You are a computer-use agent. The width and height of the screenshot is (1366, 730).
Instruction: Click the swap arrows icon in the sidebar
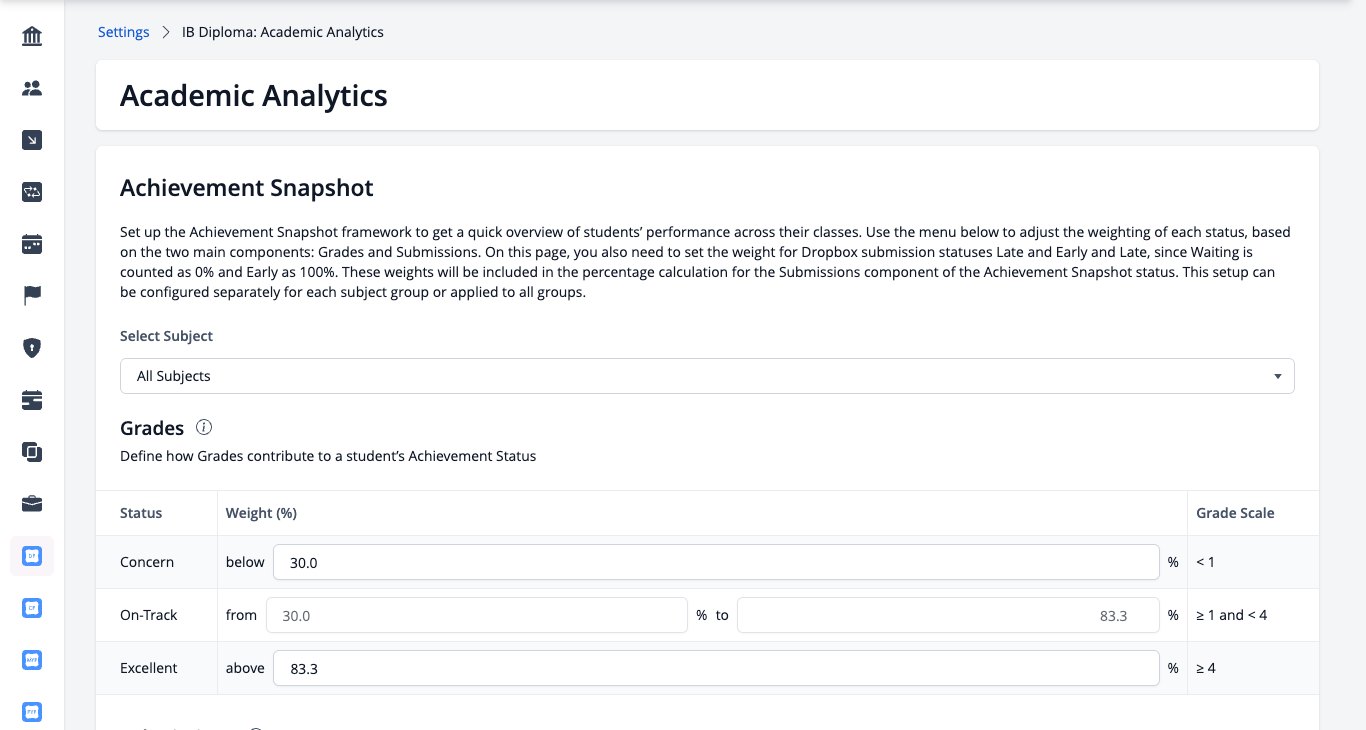click(32, 192)
